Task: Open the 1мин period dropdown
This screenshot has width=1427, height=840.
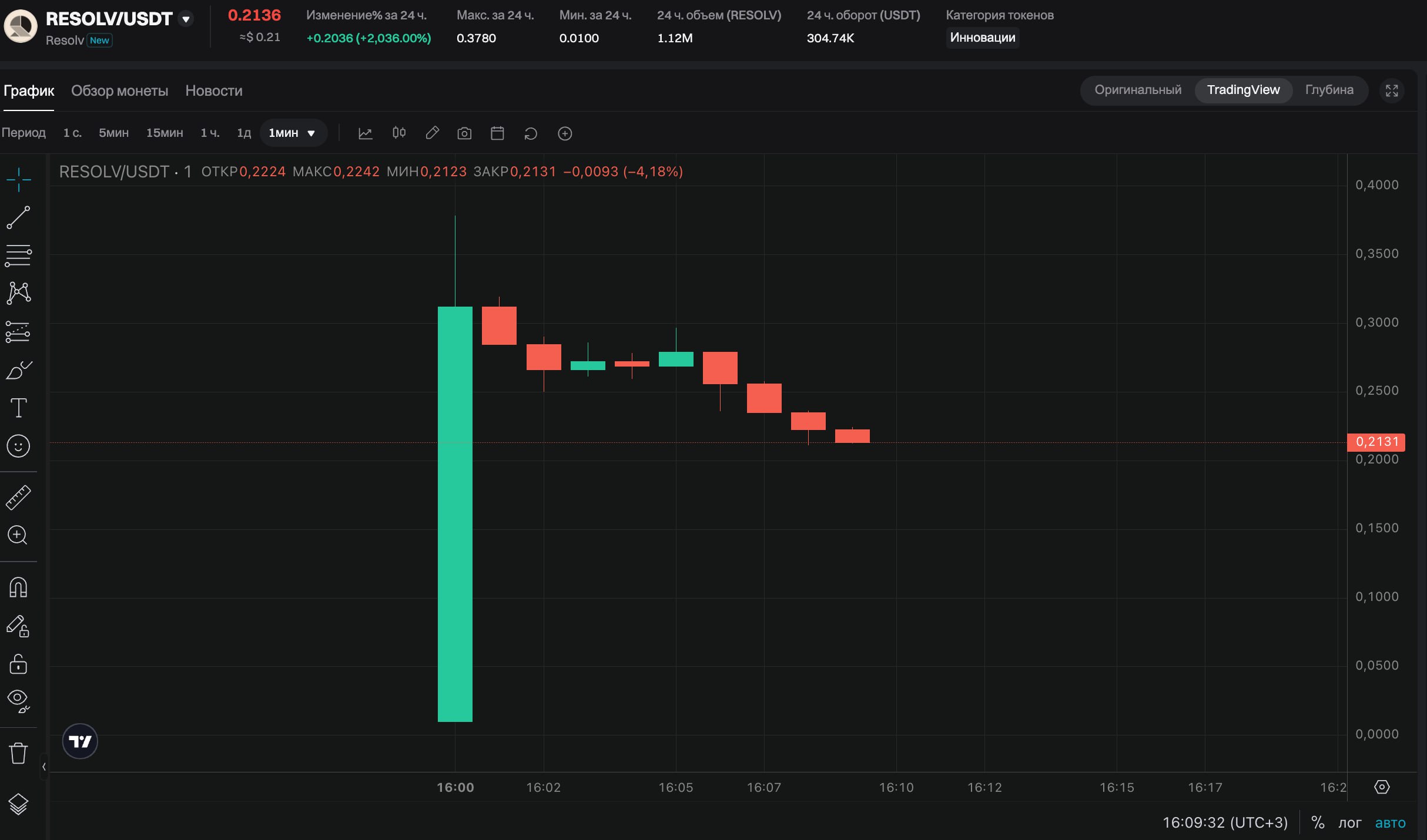Action: (292, 133)
